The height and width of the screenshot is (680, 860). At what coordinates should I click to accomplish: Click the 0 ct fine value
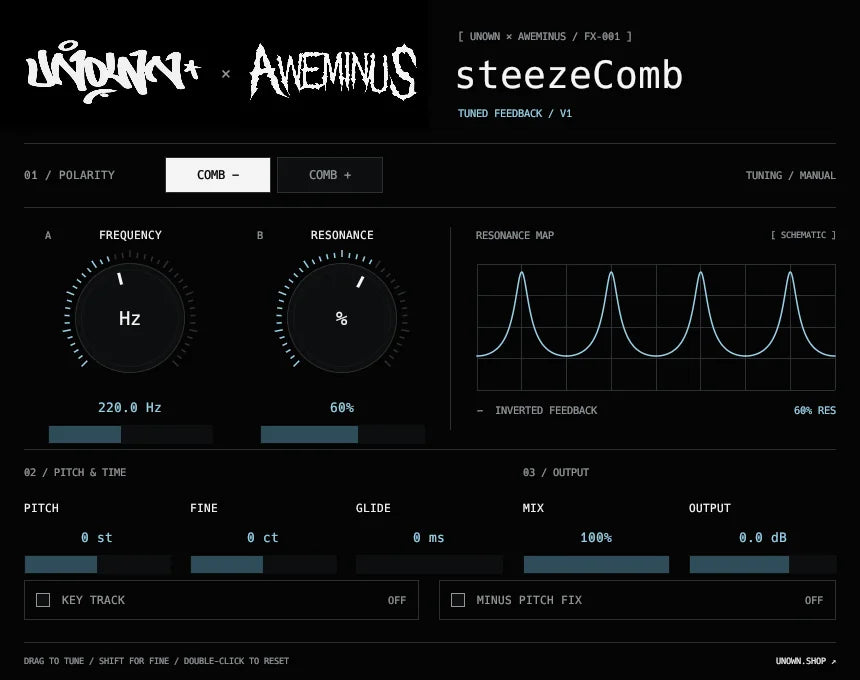click(x=263, y=537)
